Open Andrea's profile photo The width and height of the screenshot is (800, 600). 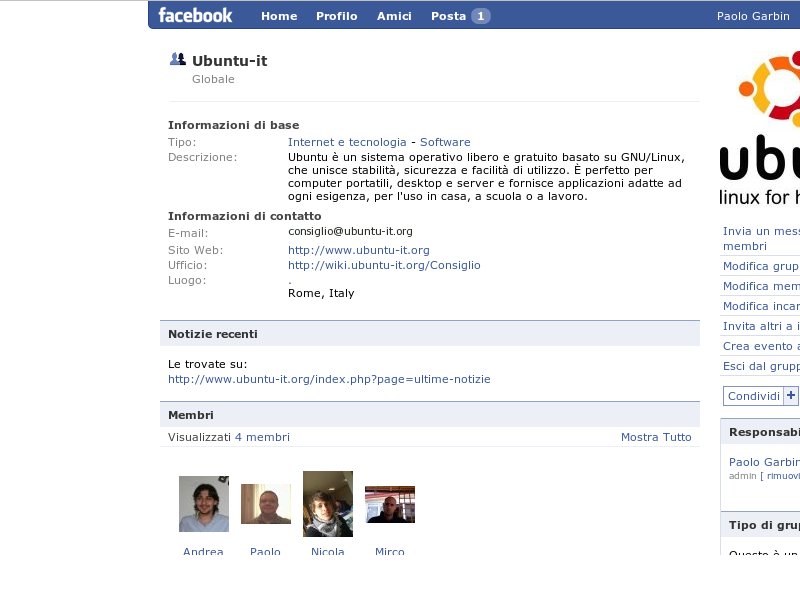point(204,504)
